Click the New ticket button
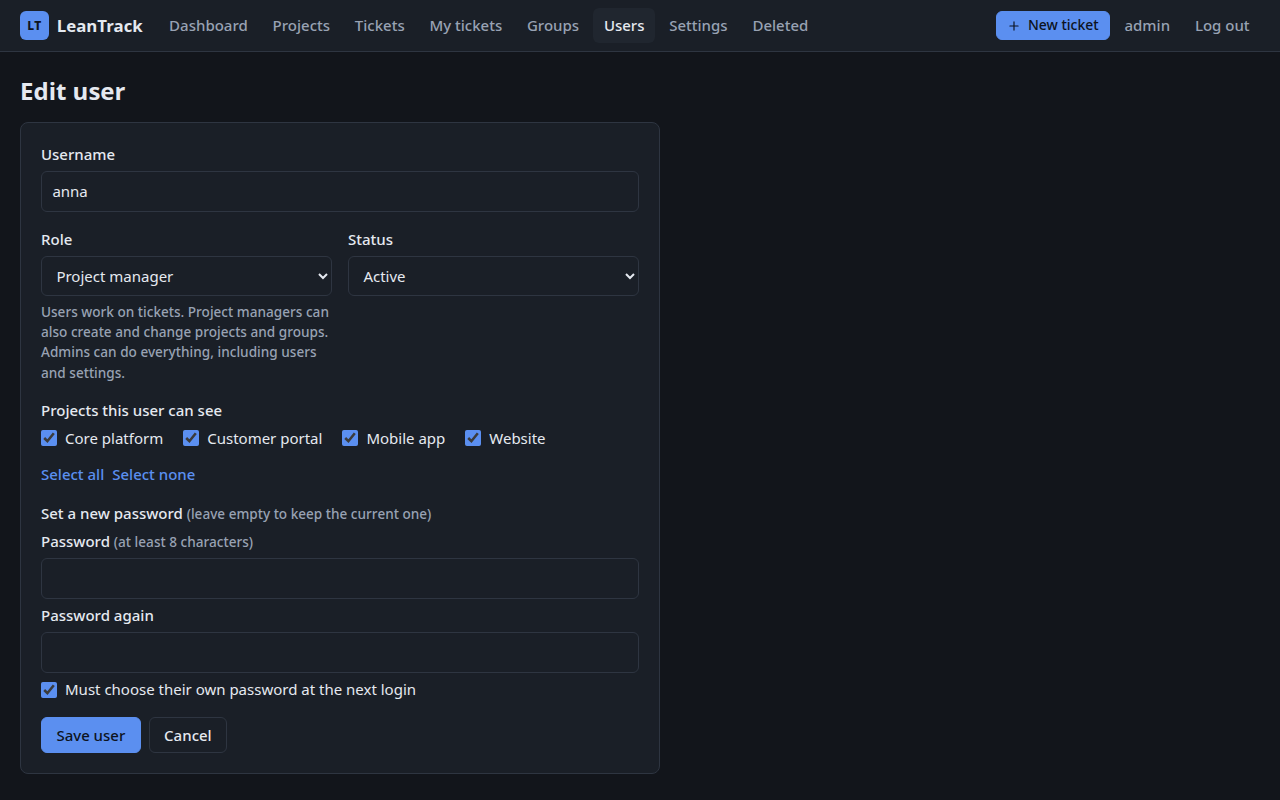Image resolution: width=1280 pixels, height=800 pixels. tap(1053, 26)
